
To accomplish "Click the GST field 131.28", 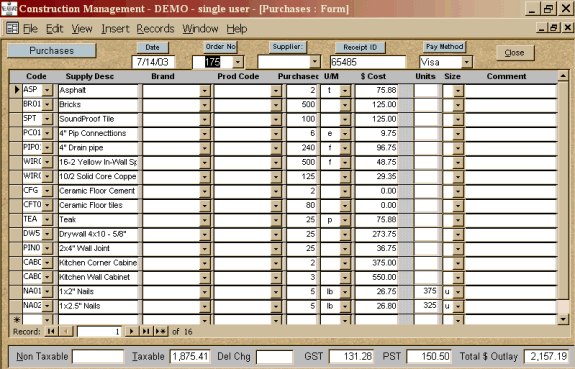I will pos(351,357).
